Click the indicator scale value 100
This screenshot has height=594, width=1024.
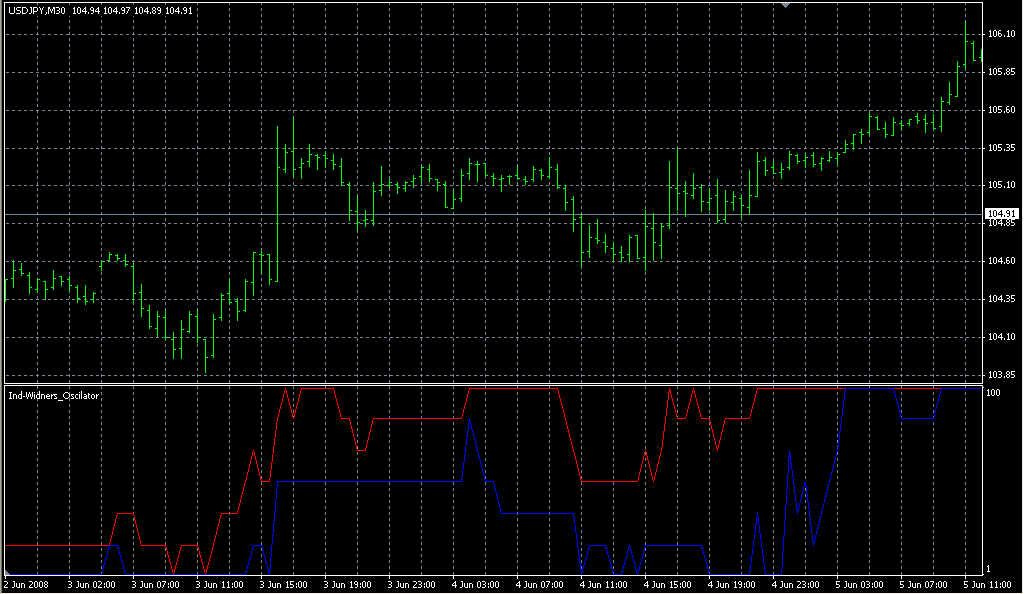point(994,393)
